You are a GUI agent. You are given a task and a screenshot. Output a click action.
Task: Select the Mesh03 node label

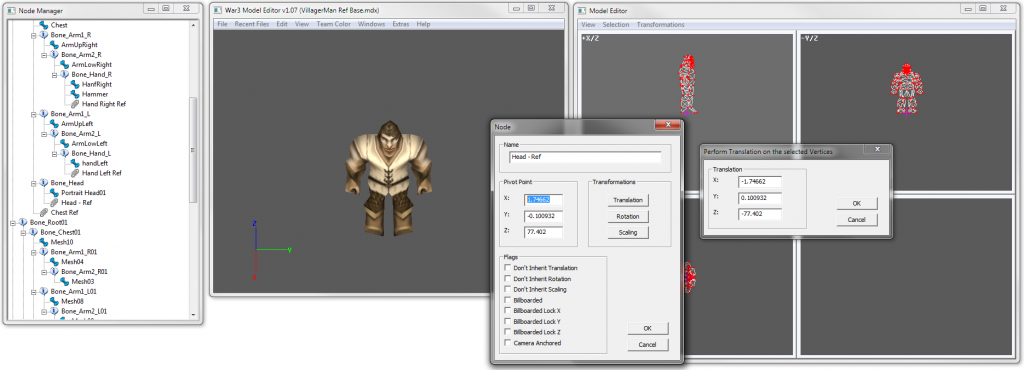click(x=84, y=281)
